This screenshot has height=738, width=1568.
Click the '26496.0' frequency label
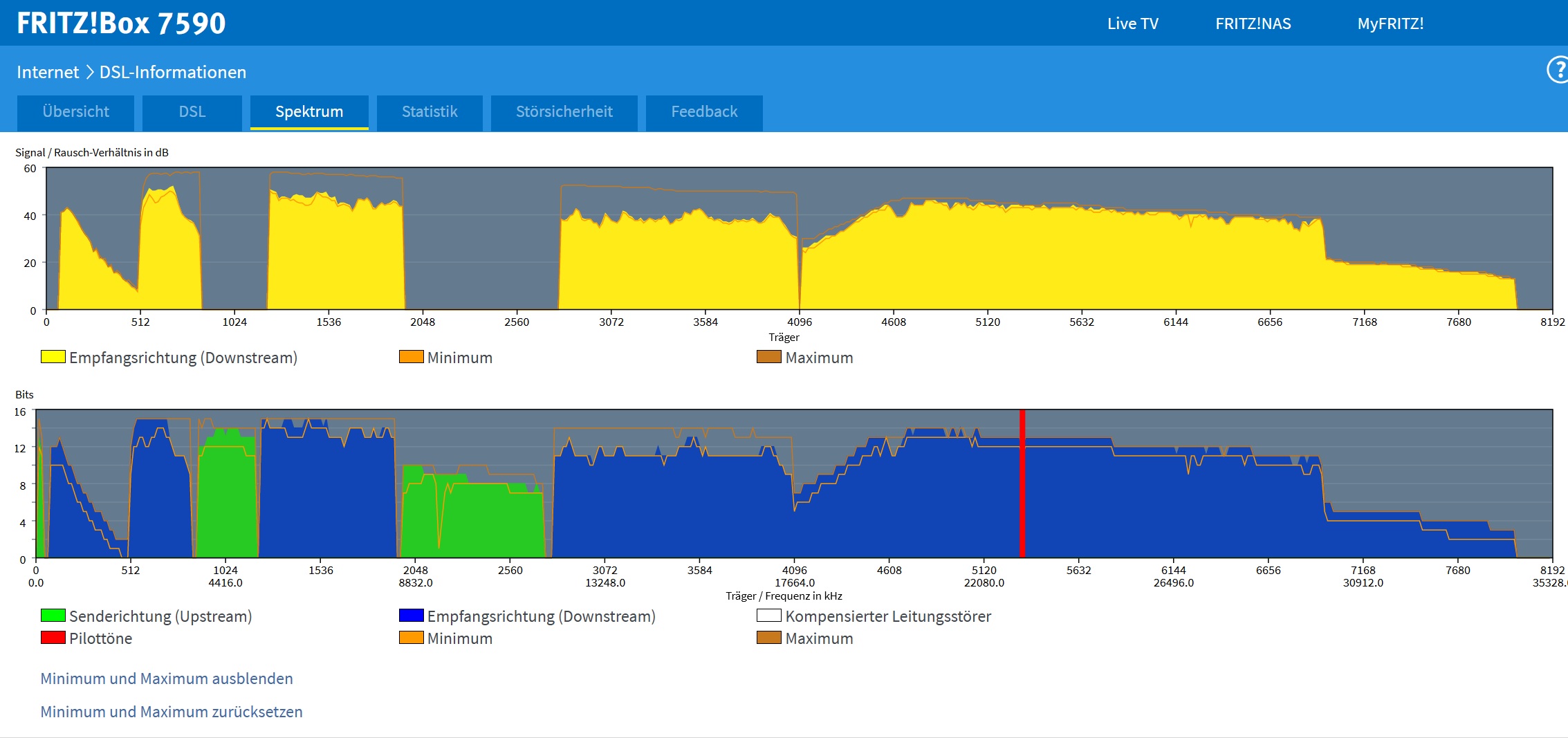tap(1174, 582)
